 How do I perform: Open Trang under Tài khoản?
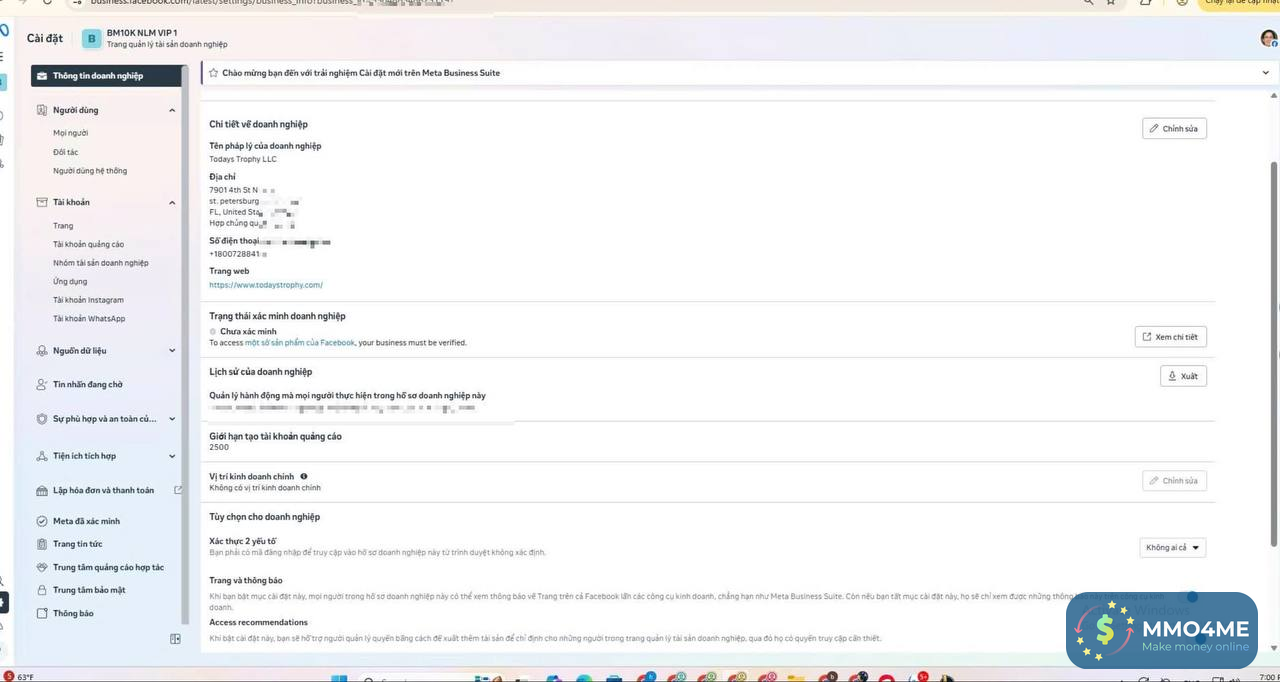click(x=63, y=226)
